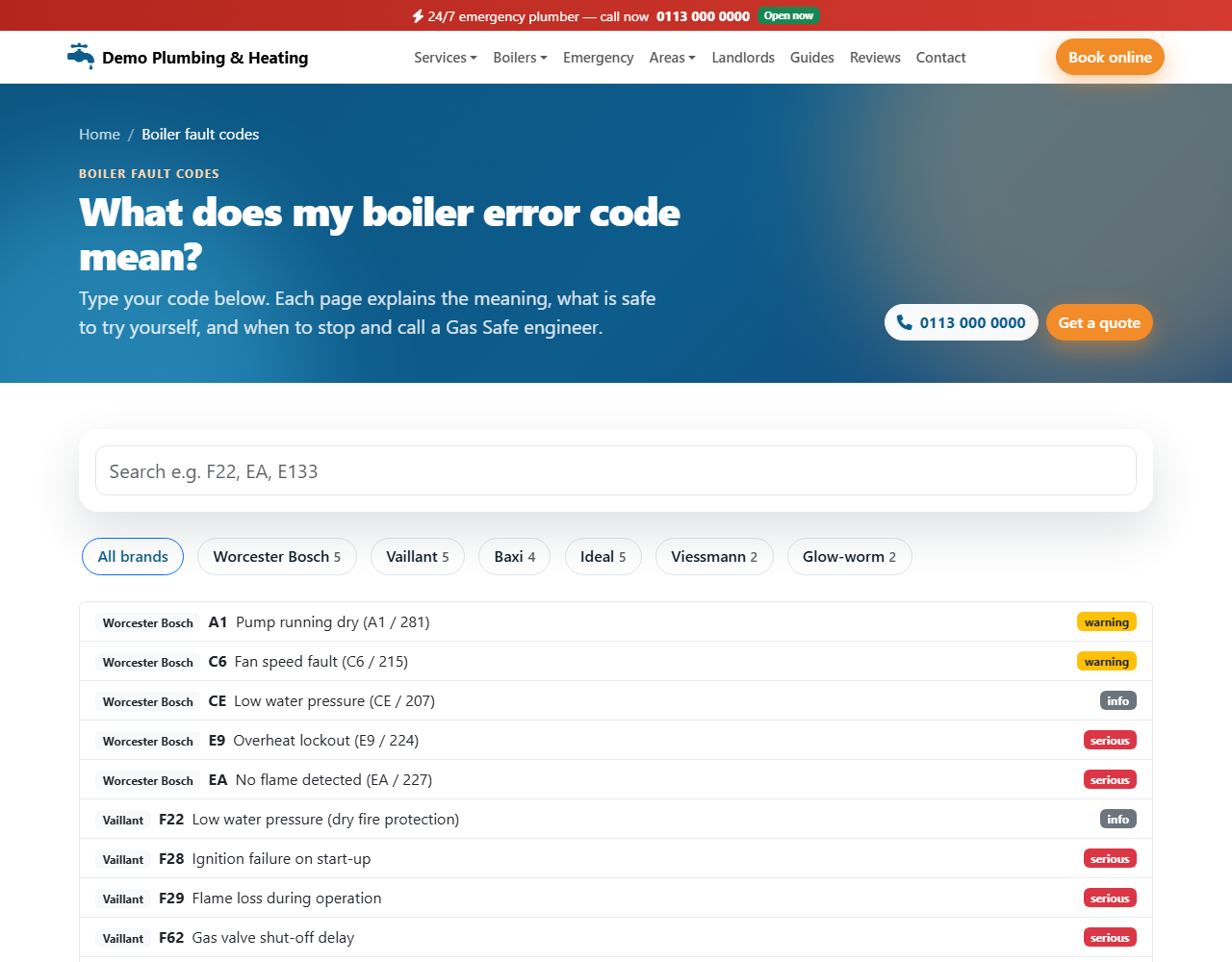1232x962 pixels.
Task: Open EA No flame detected entry
Action: coord(616,780)
